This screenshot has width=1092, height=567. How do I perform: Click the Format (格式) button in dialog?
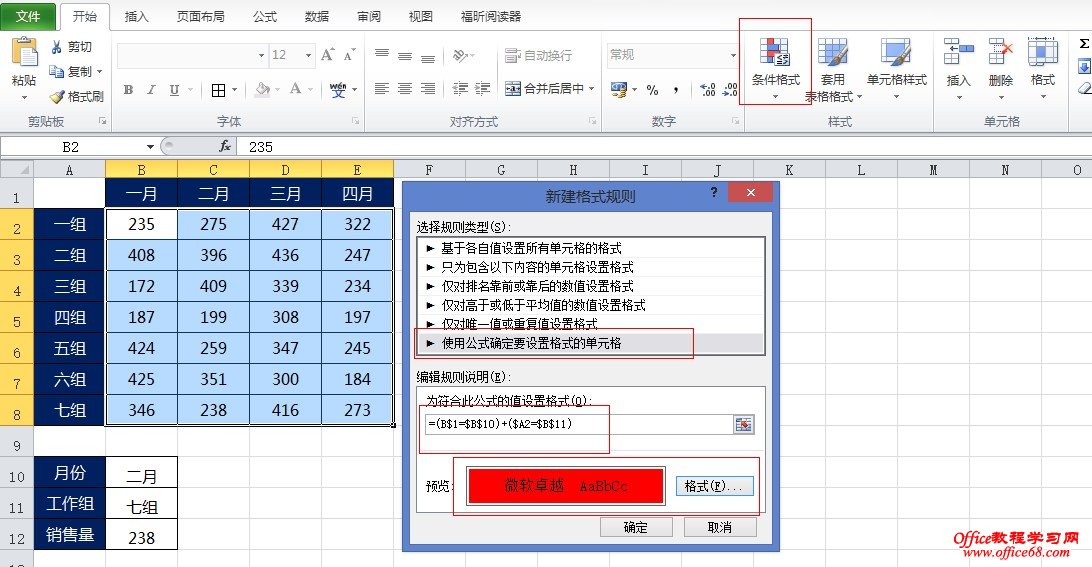pos(715,486)
